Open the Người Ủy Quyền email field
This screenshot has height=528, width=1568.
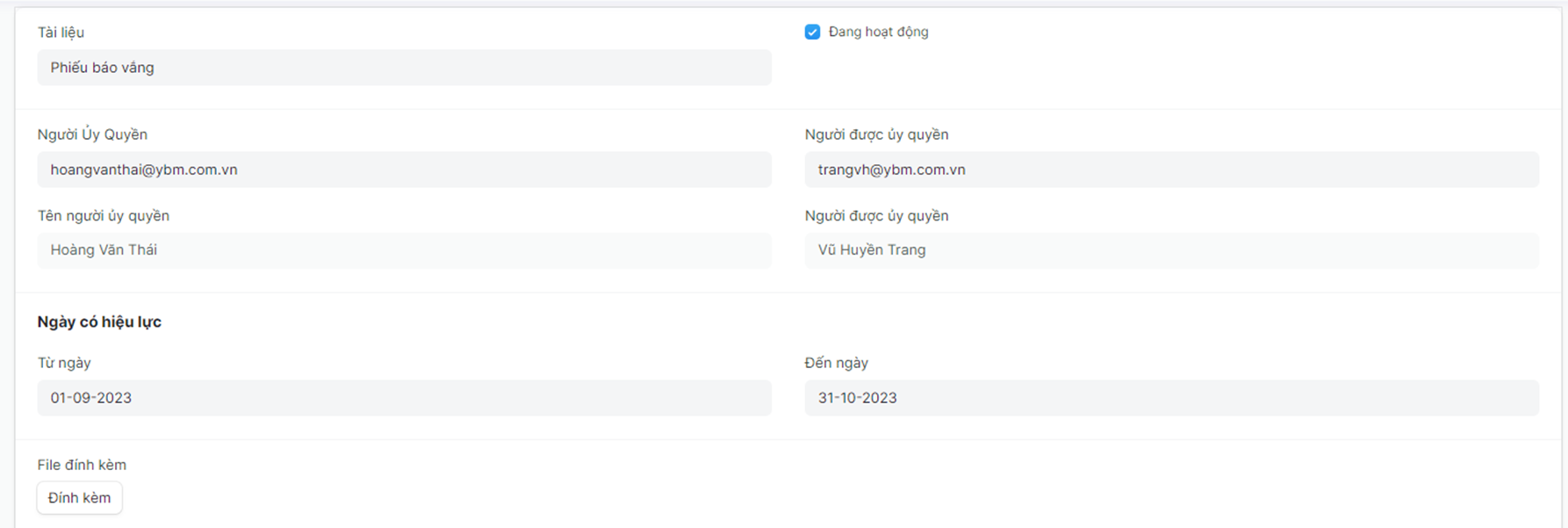coord(404,170)
